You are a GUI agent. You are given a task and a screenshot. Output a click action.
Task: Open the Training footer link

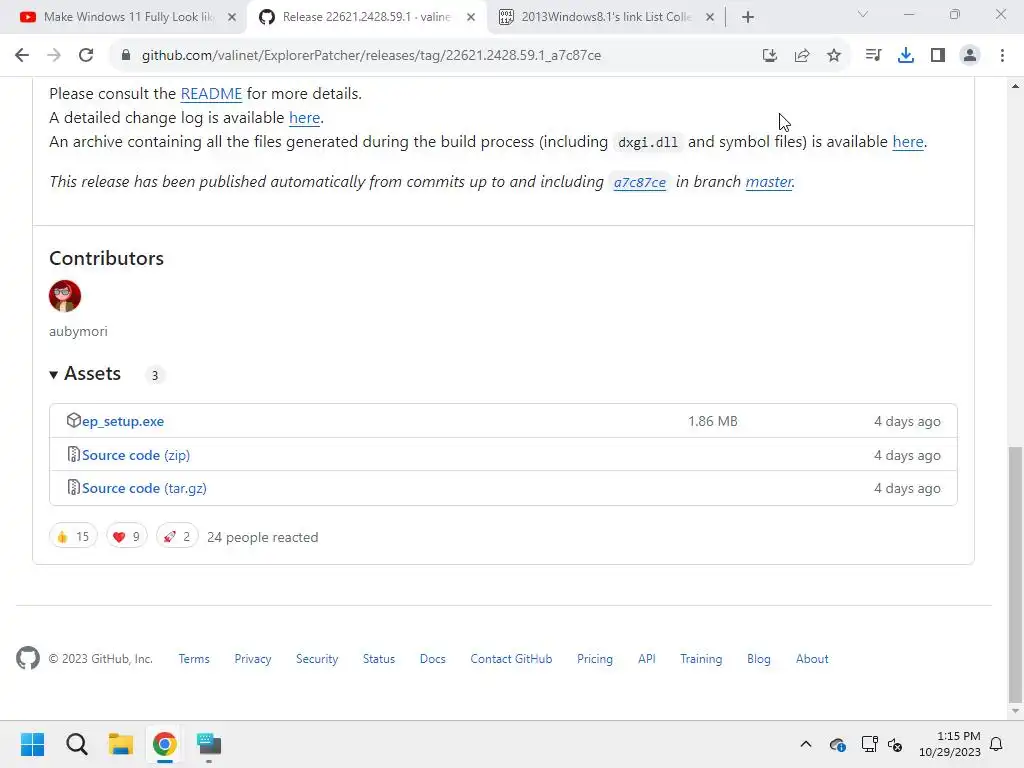[x=701, y=659]
